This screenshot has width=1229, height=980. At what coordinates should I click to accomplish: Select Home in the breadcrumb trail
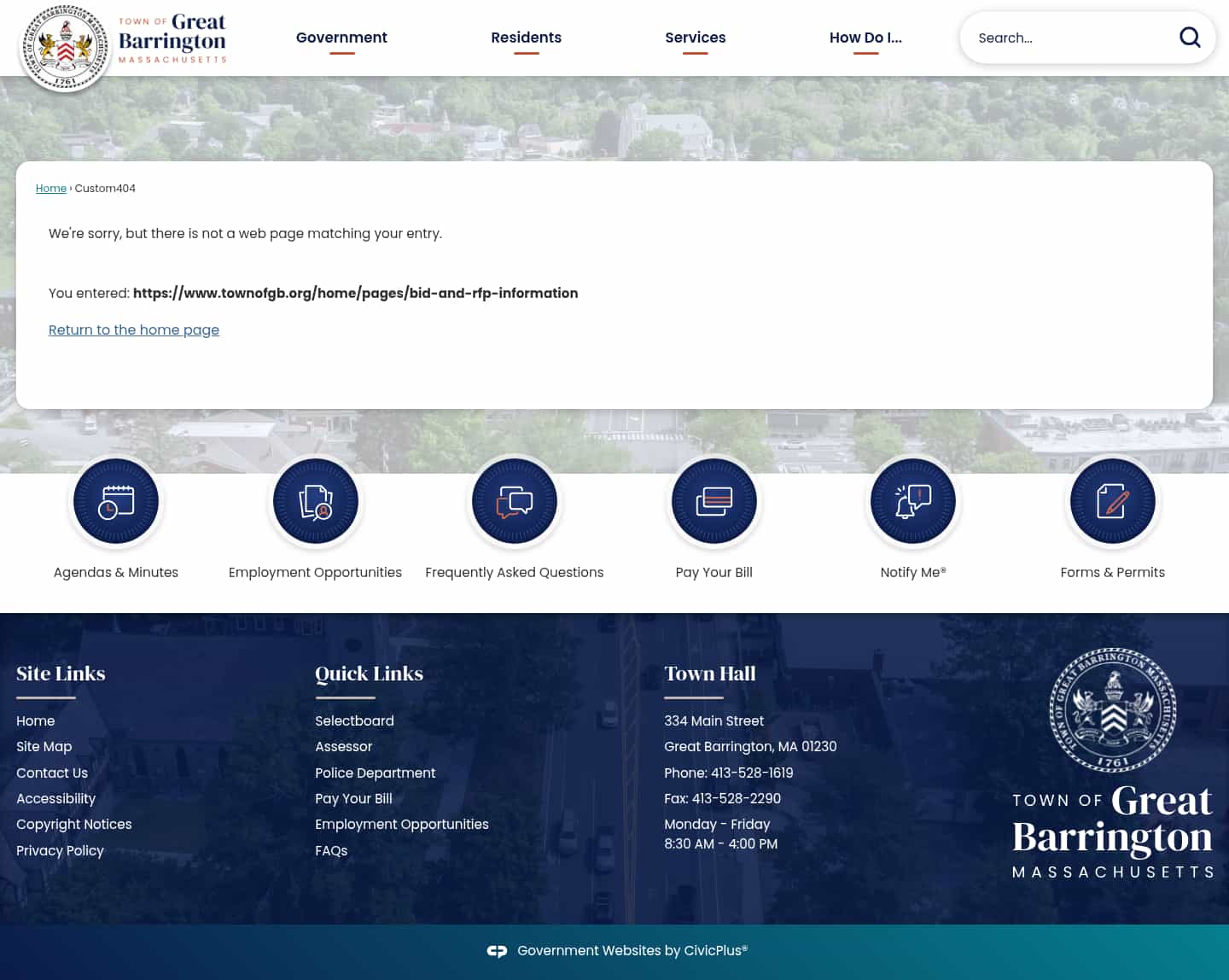50,188
